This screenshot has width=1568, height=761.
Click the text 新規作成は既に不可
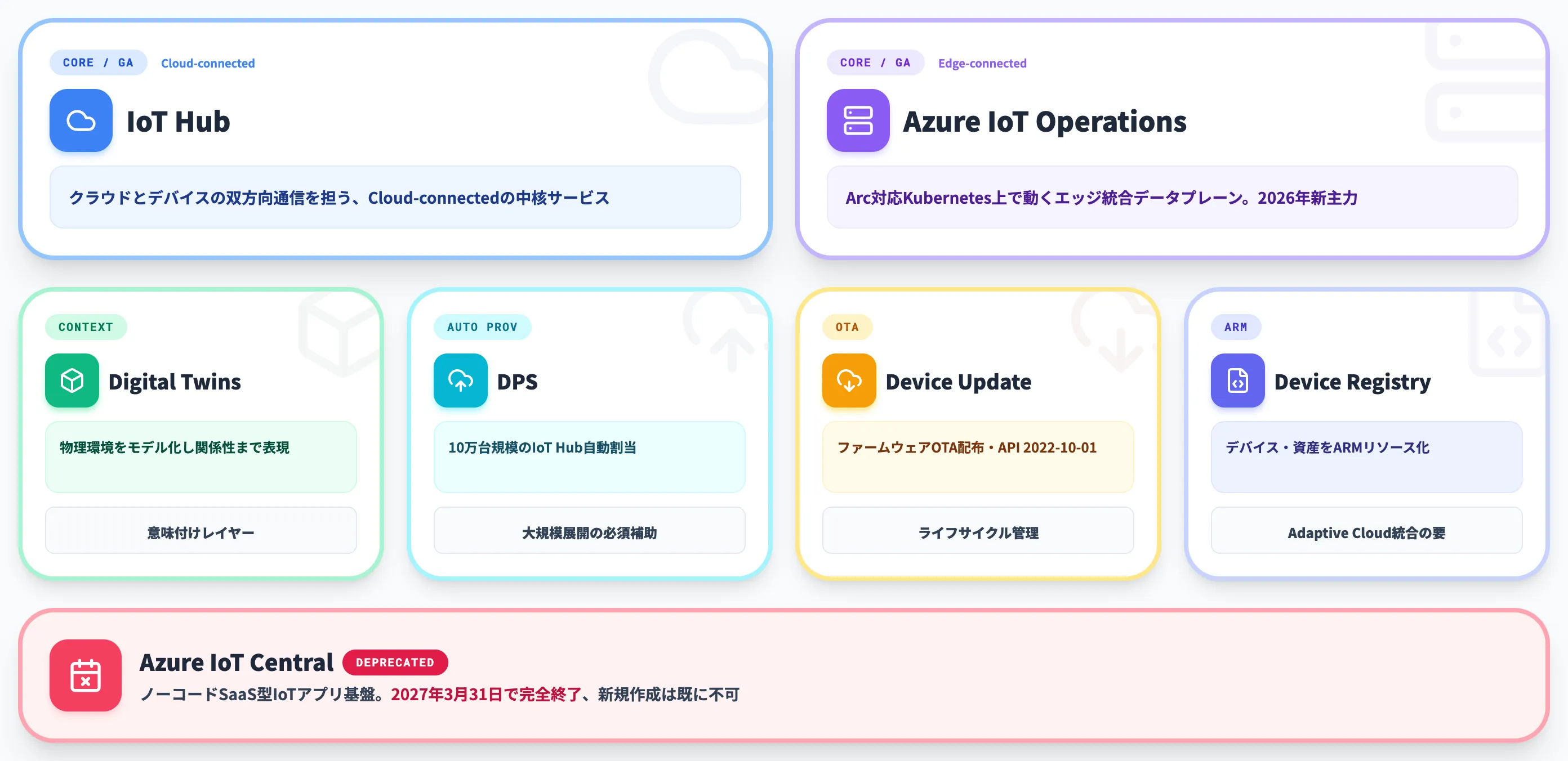tap(669, 694)
